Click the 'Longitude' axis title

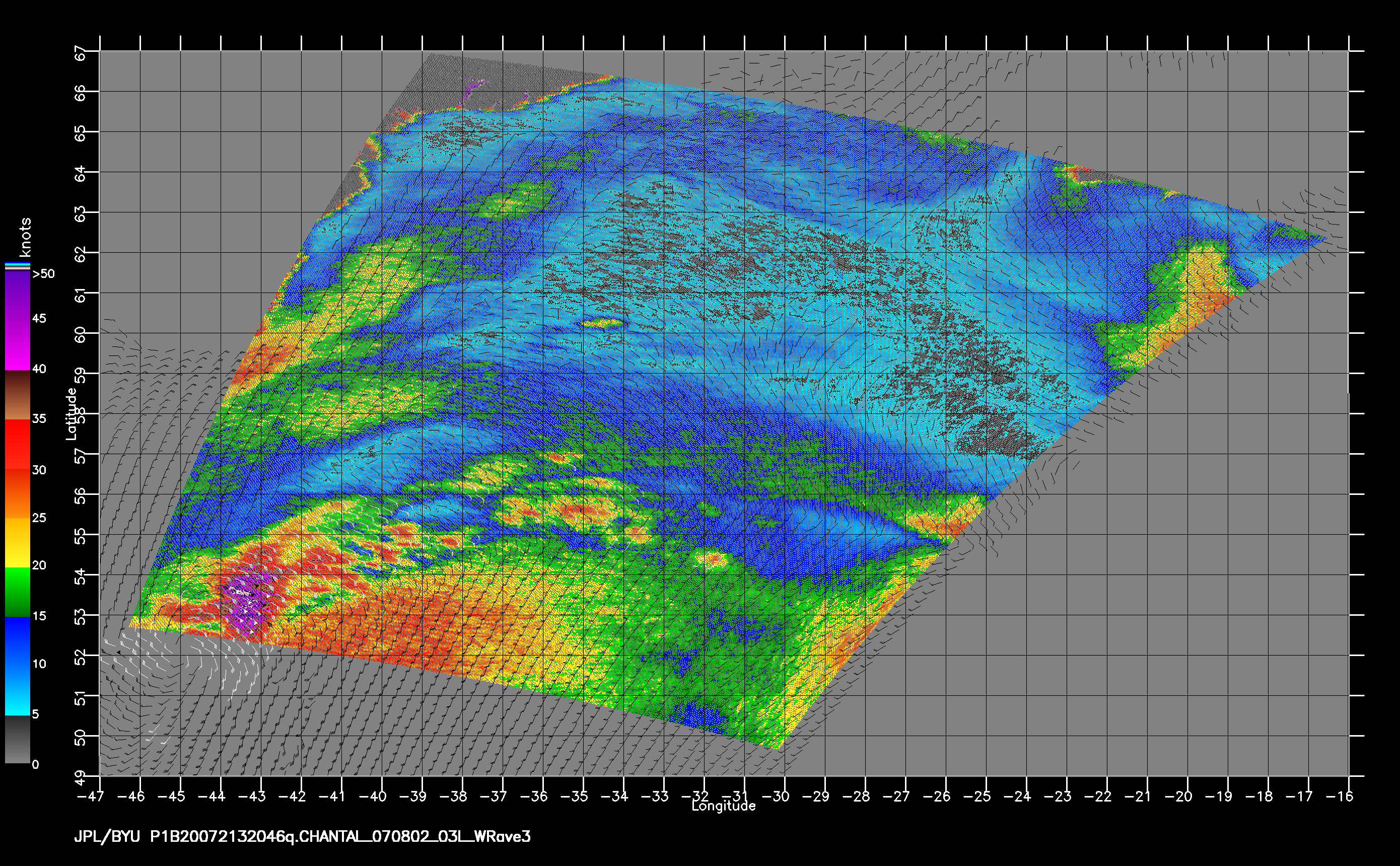(x=724, y=807)
